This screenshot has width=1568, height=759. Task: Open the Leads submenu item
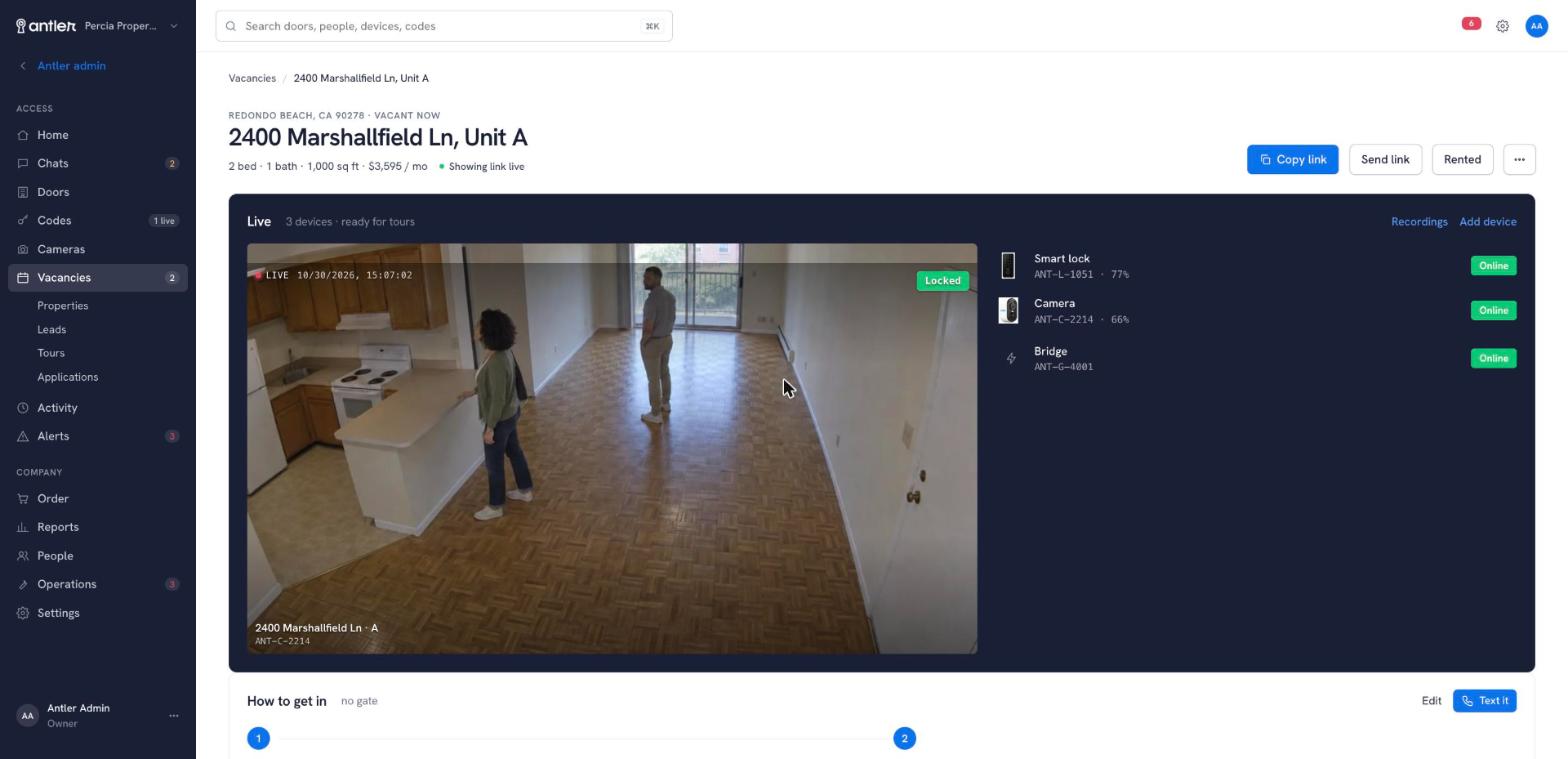pyautogui.click(x=52, y=330)
